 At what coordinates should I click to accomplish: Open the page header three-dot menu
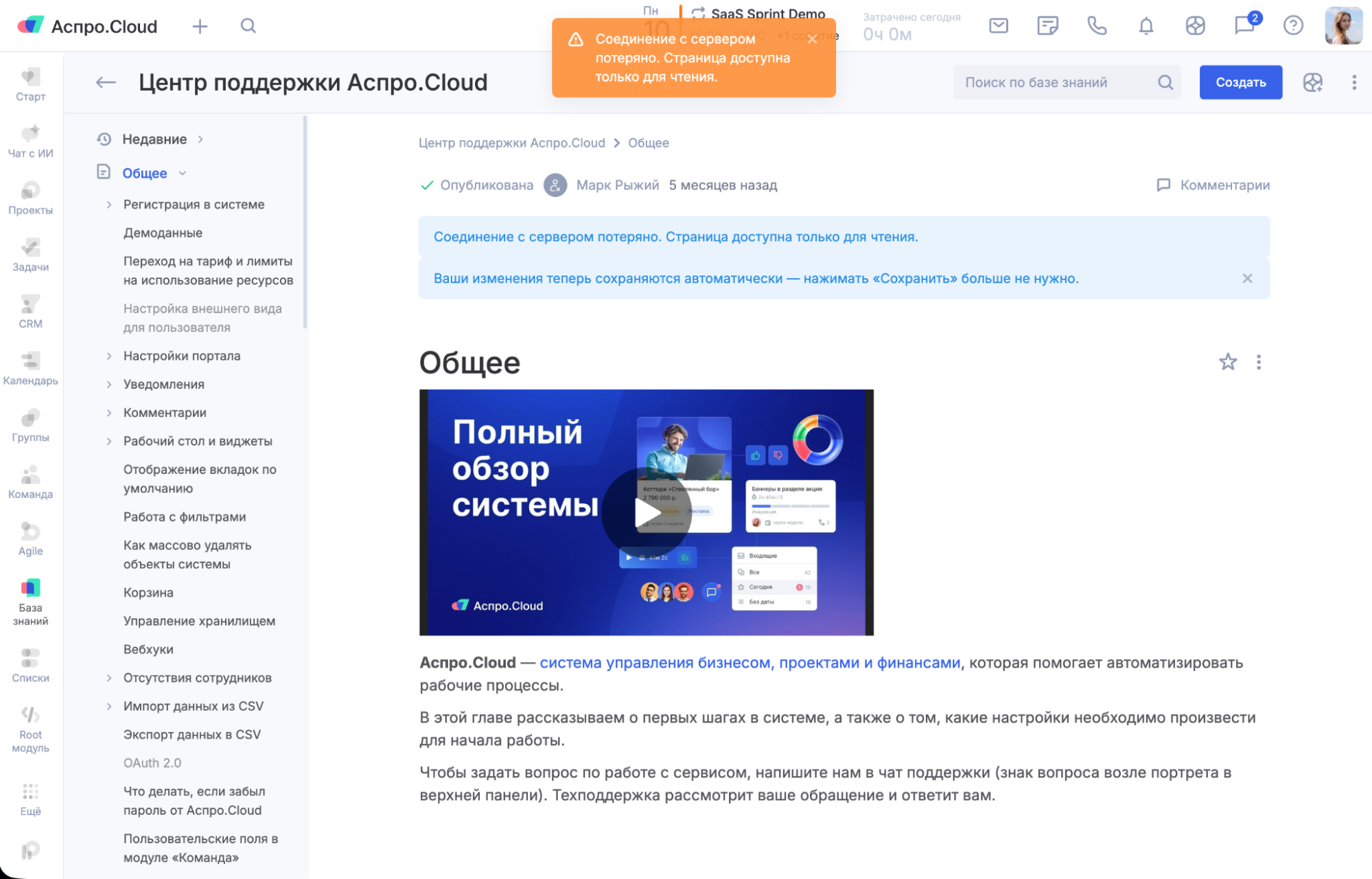(1354, 82)
